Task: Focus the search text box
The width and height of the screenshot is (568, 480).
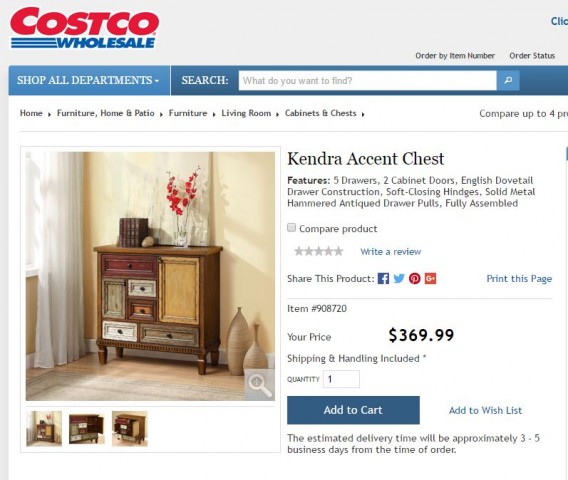Action: click(367, 80)
